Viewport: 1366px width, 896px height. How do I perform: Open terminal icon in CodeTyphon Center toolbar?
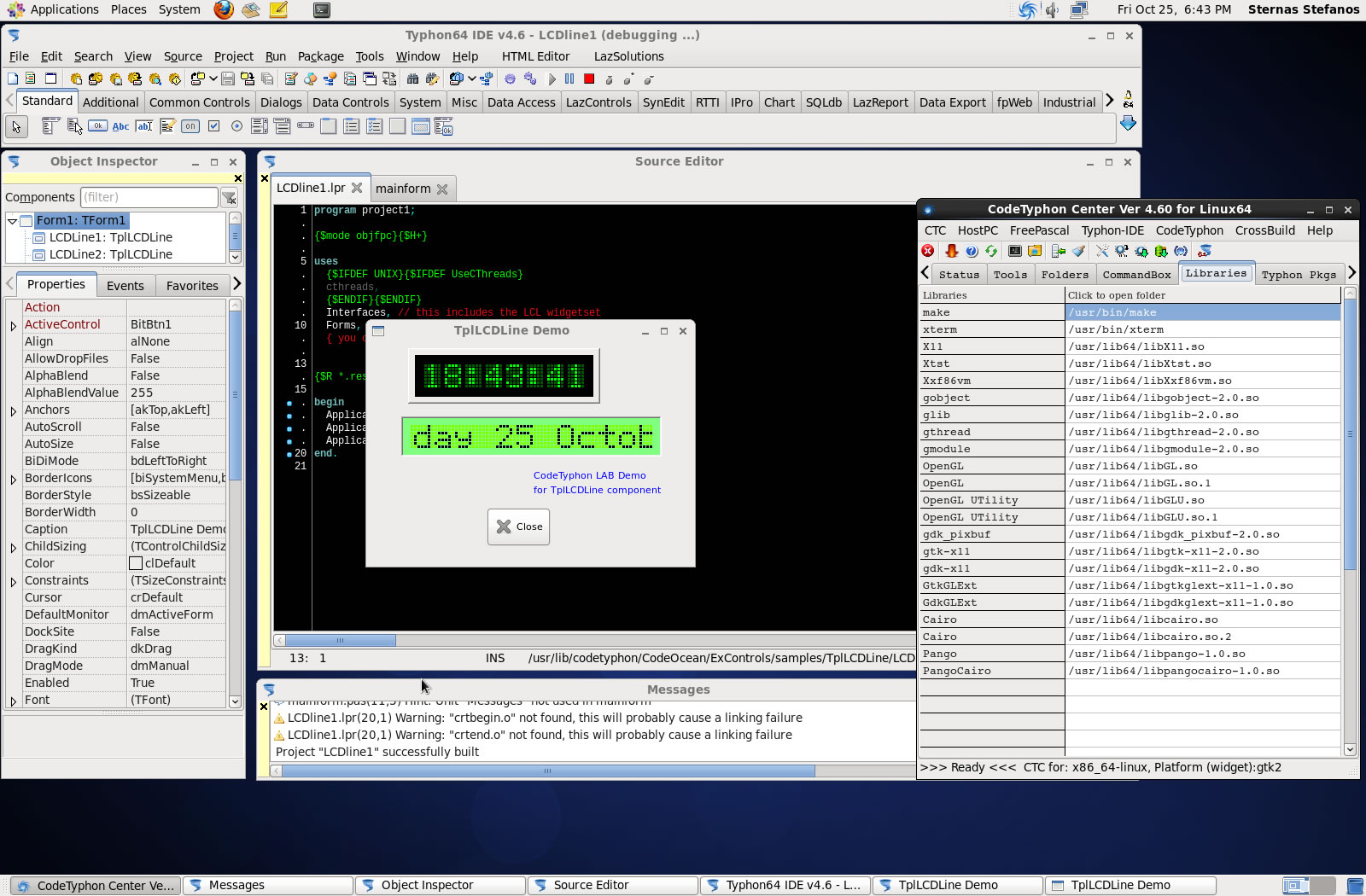[1014, 251]
